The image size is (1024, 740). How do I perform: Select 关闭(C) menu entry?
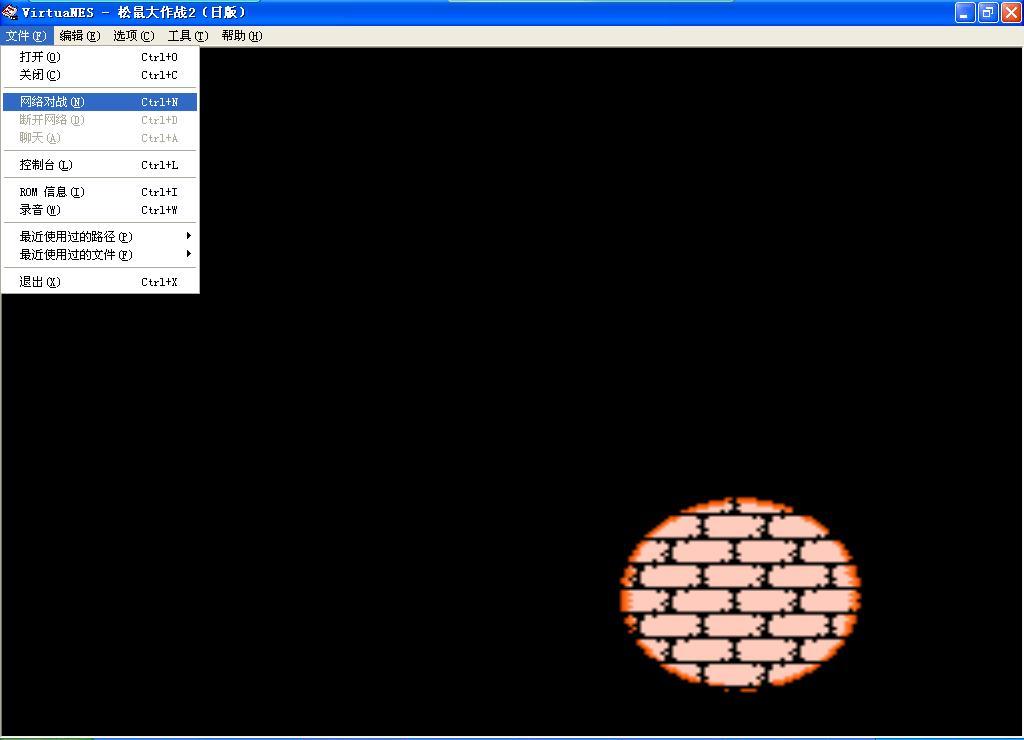tap(100, 75)
